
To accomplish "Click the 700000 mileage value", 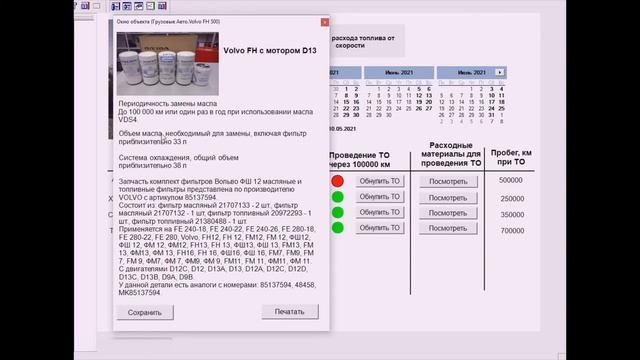I will [x=512, y=231].
